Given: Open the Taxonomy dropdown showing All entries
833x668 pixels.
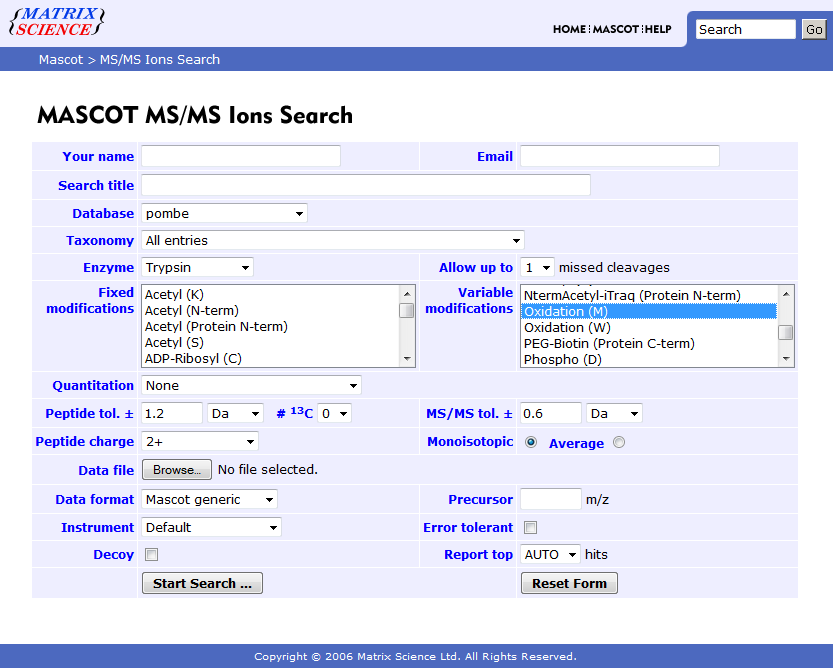Looking at the screenshot, I should [x=333, y=240].
